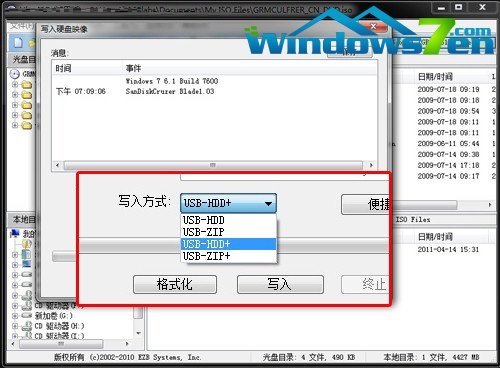
Task: Open the 文件(F) menu in UltraISO window
Action: pos(21,26)
